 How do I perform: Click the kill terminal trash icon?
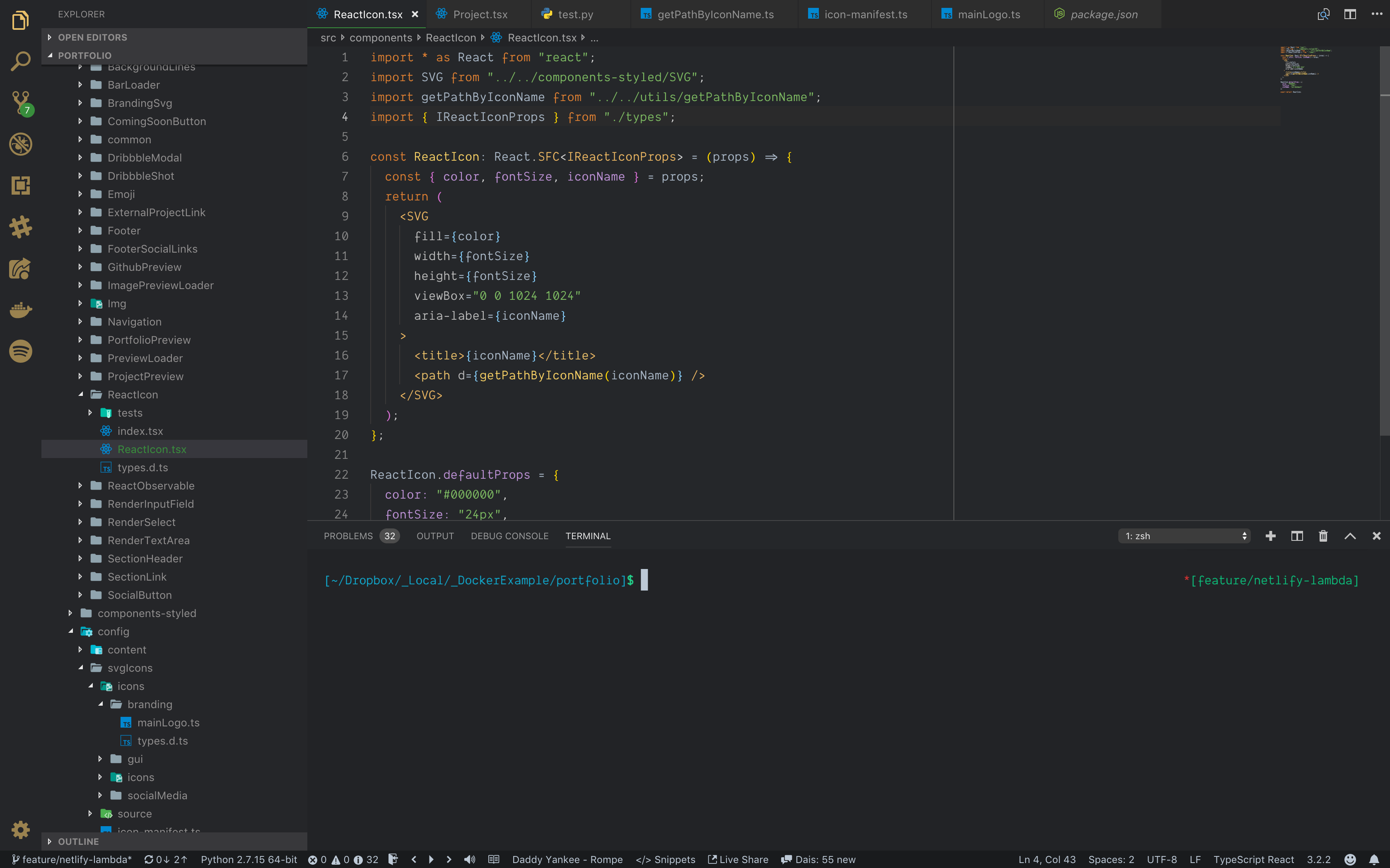coord(1323,535)
